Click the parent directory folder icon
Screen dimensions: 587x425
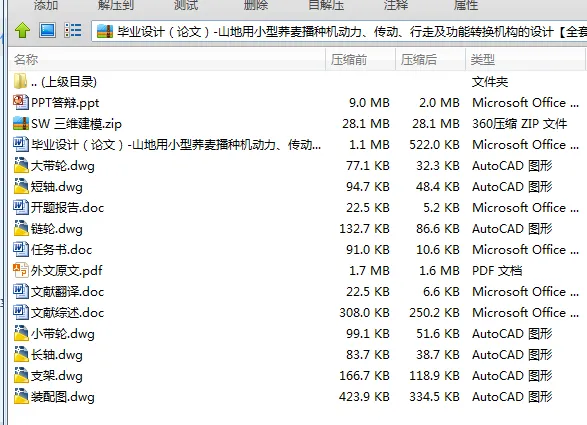point(20,81)
